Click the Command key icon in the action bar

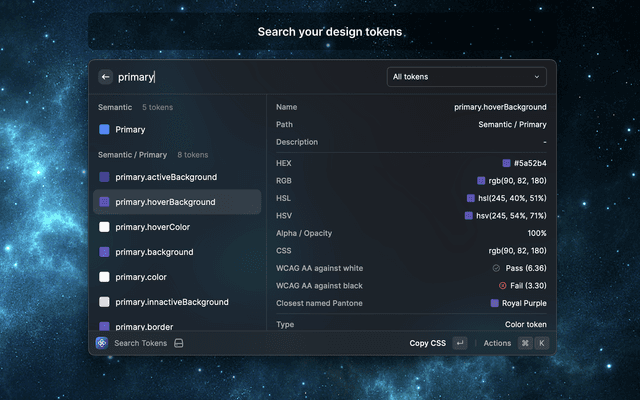(525, 343)
